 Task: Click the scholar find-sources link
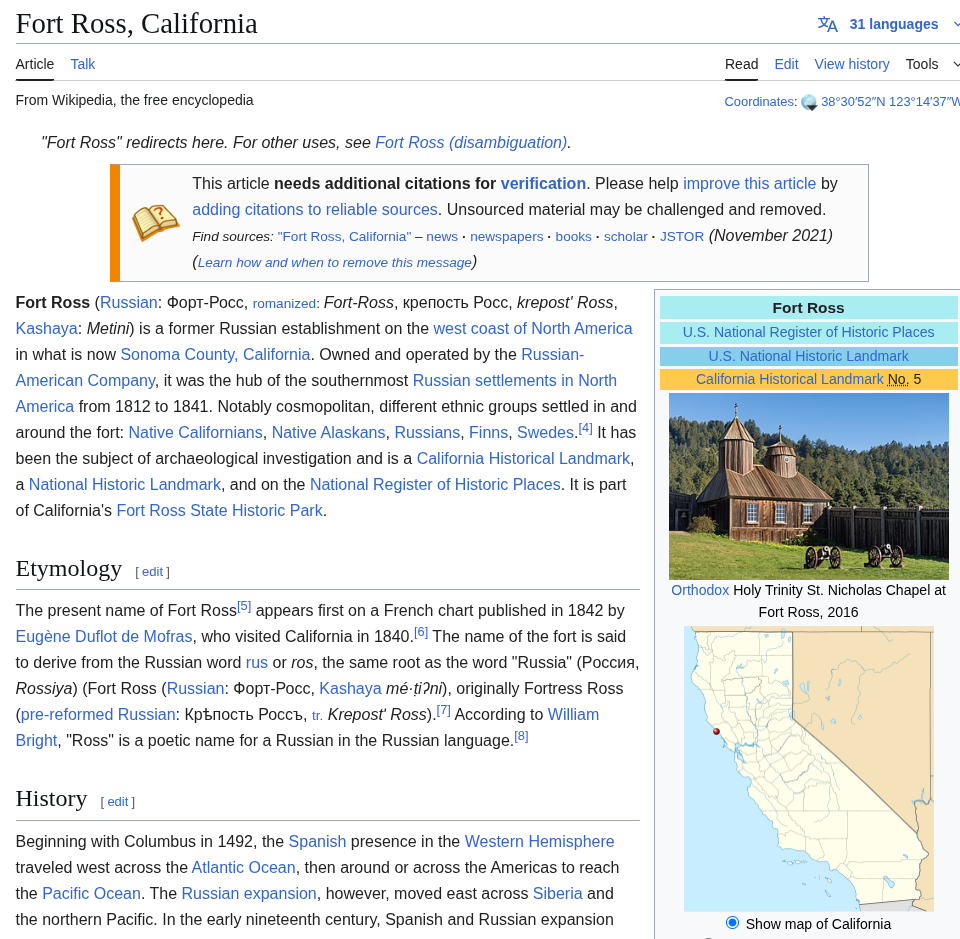[x=625, y=237]
